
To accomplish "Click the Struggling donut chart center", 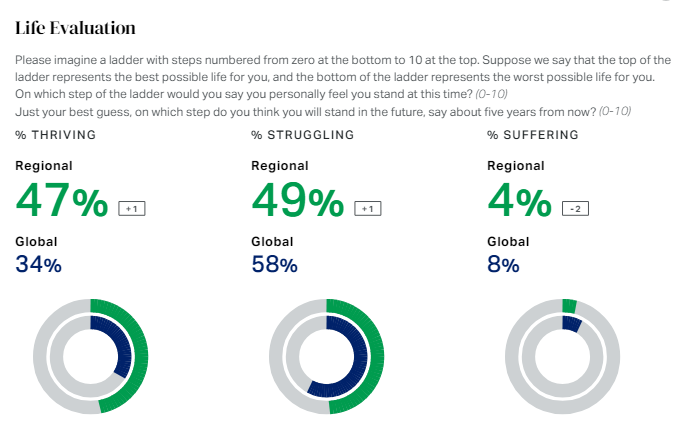I will click(x=326, y=357).
